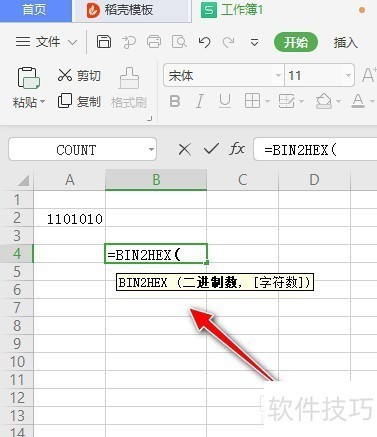Click the Cut scissors icon
The height and width of the screenshot is (437, 377).
tap(65, 75)
